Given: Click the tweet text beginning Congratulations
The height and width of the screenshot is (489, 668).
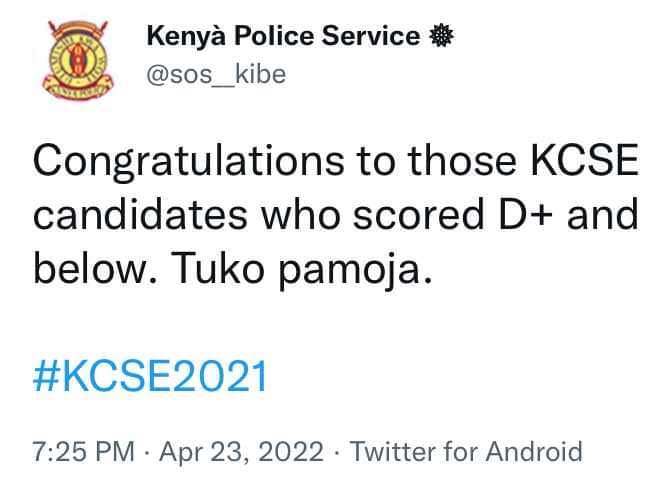Looking at the screenshot, I should (x=336, y=216).
